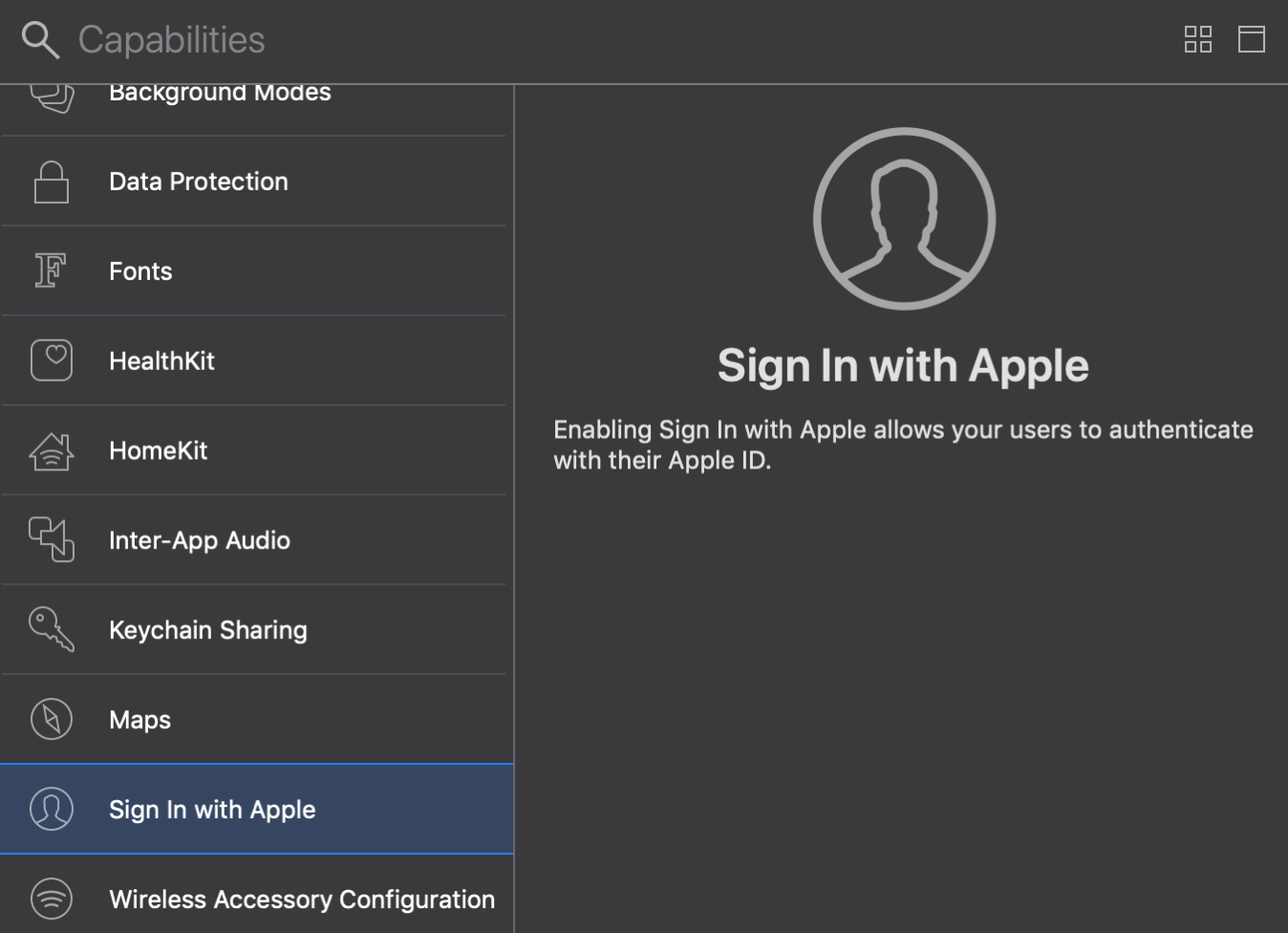
Task: Select the Data Protection lock icon
Action: click(52, 182)
